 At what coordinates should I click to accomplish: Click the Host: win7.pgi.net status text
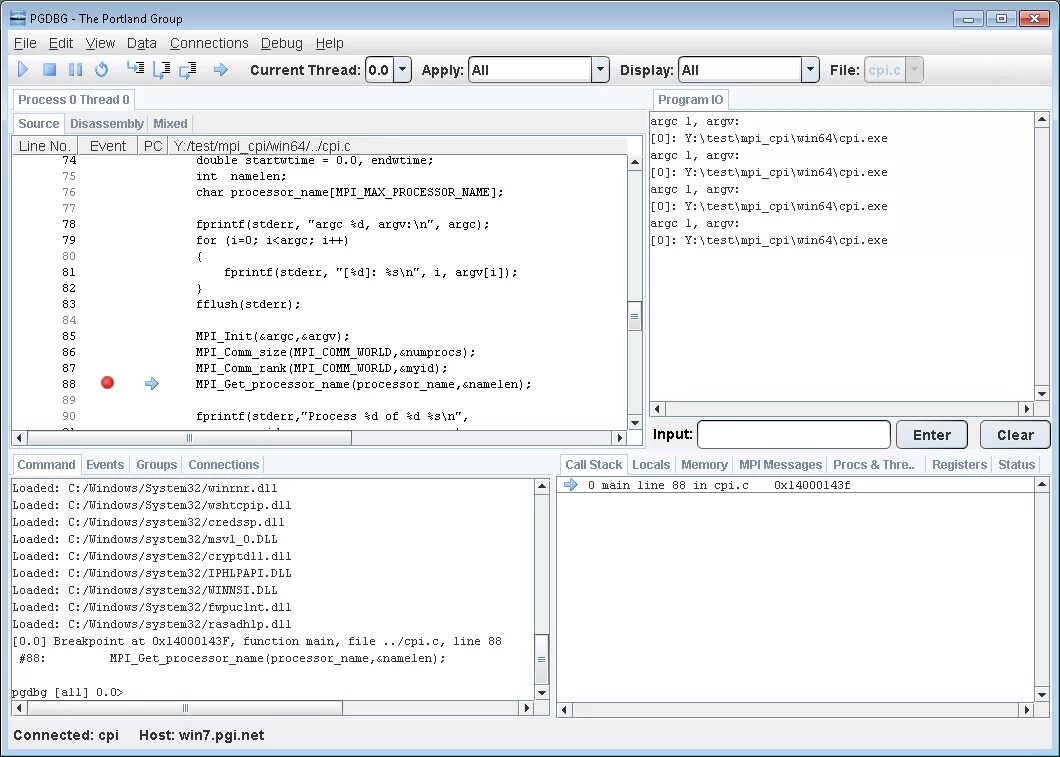(201, 735)
